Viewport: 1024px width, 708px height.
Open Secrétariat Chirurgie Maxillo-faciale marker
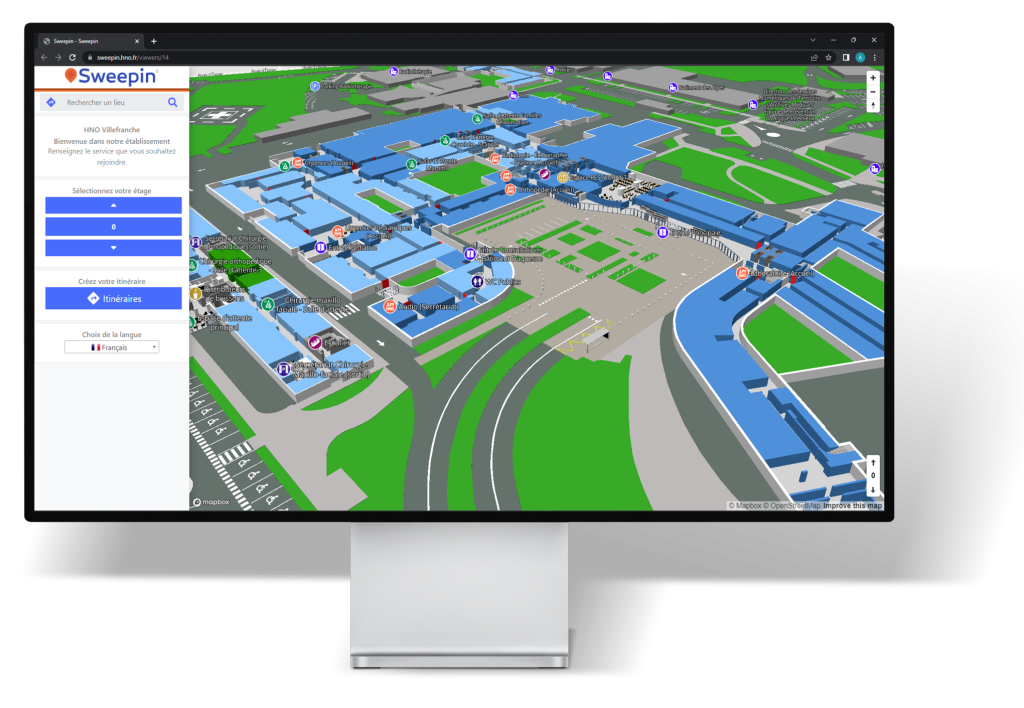point(283,370)
